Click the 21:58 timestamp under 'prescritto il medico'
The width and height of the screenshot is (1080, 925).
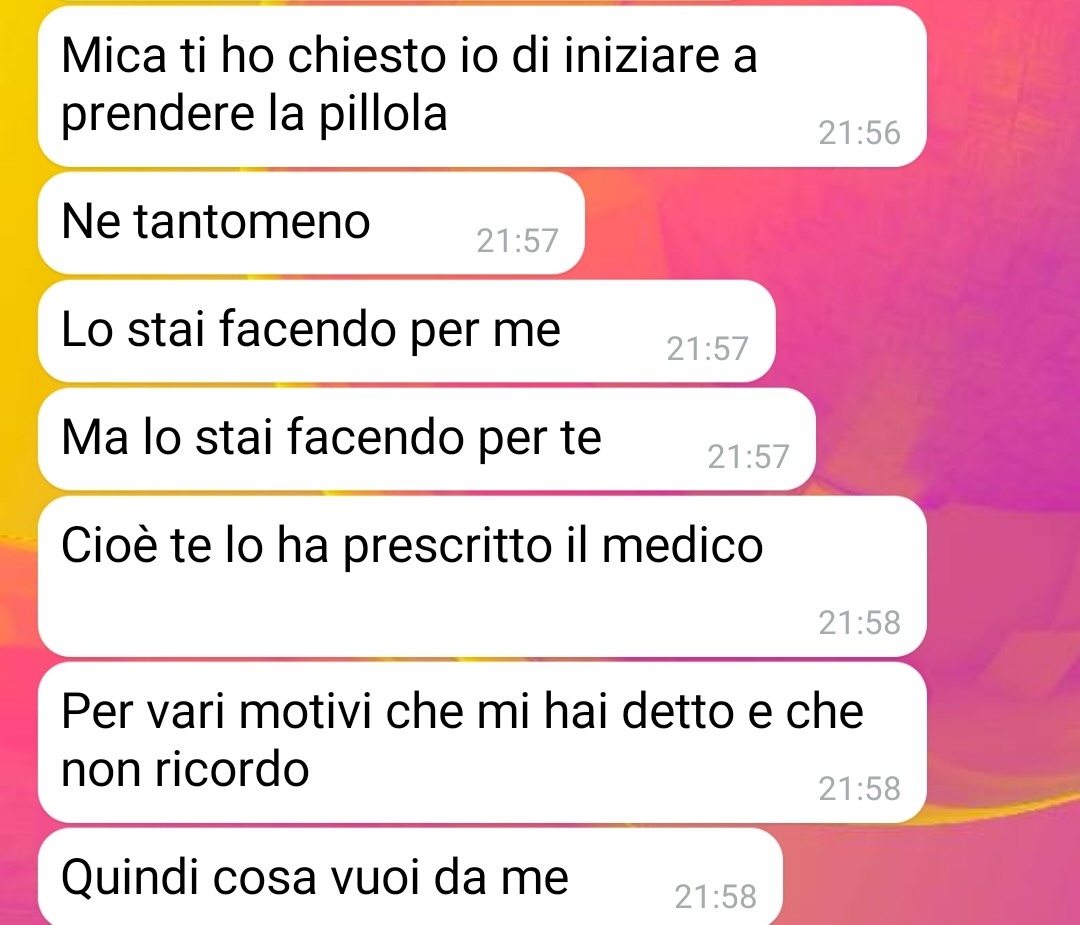[x=859, y=623]
